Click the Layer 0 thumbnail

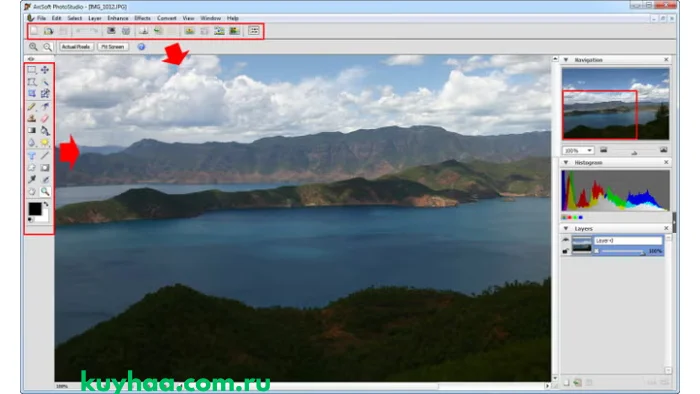pyautogui.click(x=582, y=246)
